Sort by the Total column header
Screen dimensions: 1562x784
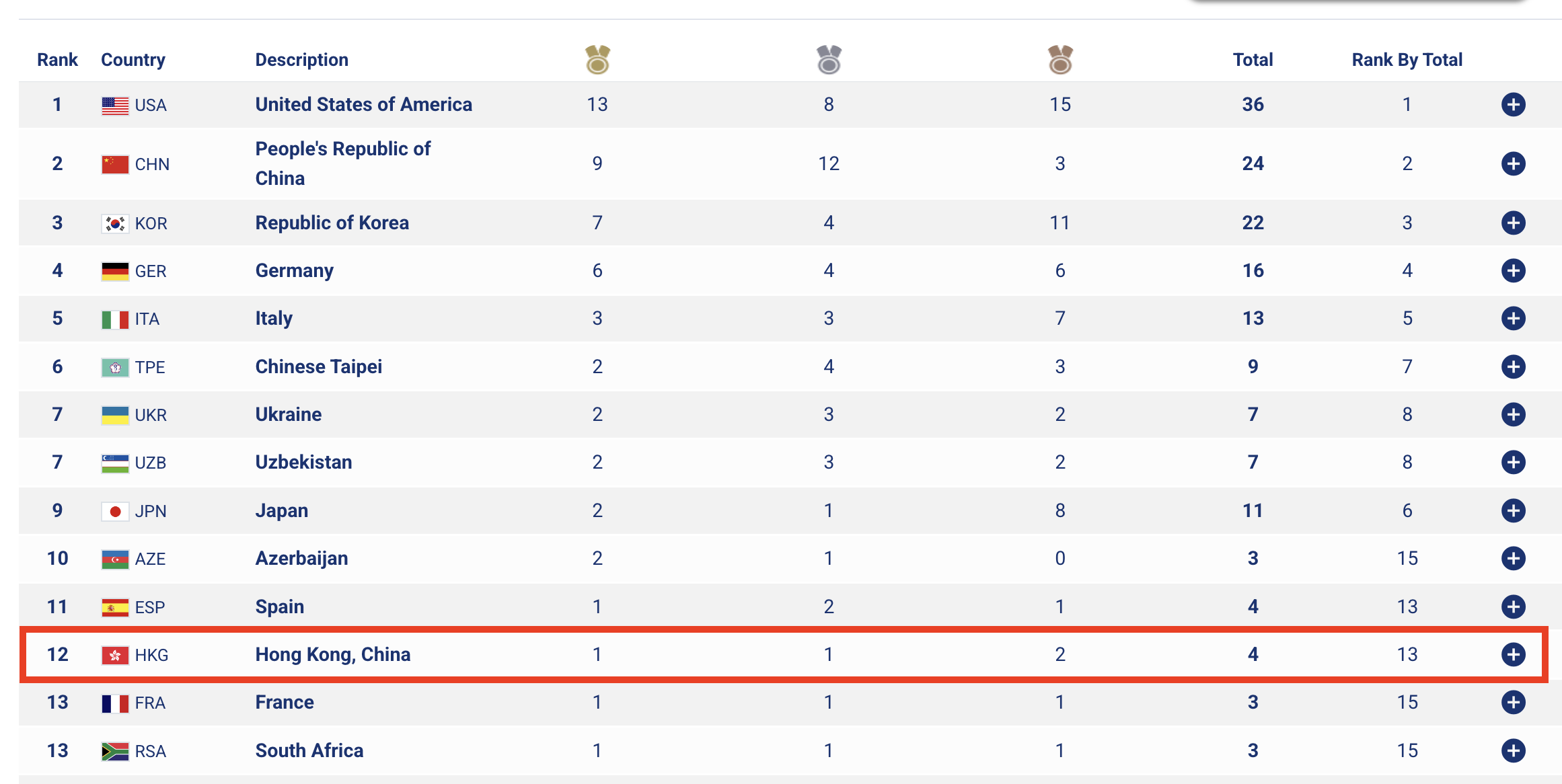pyautogui.click(x=1253, y=60)
